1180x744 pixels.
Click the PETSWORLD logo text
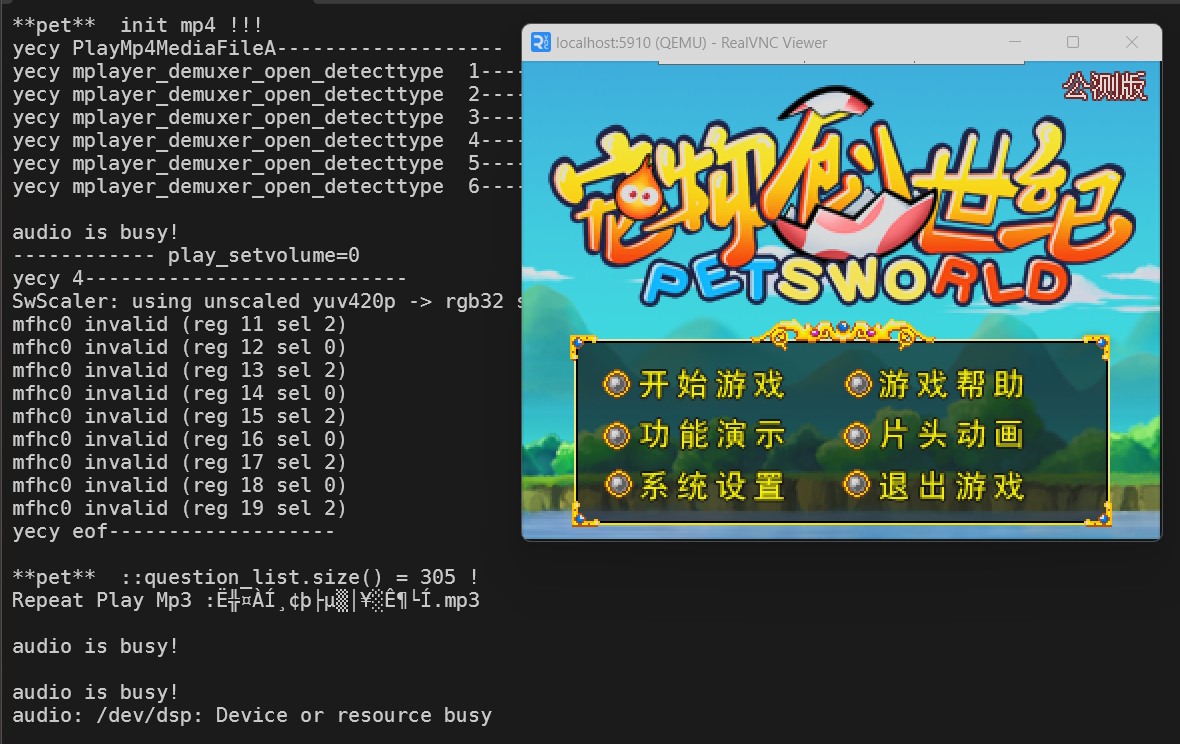pos(856,281)
